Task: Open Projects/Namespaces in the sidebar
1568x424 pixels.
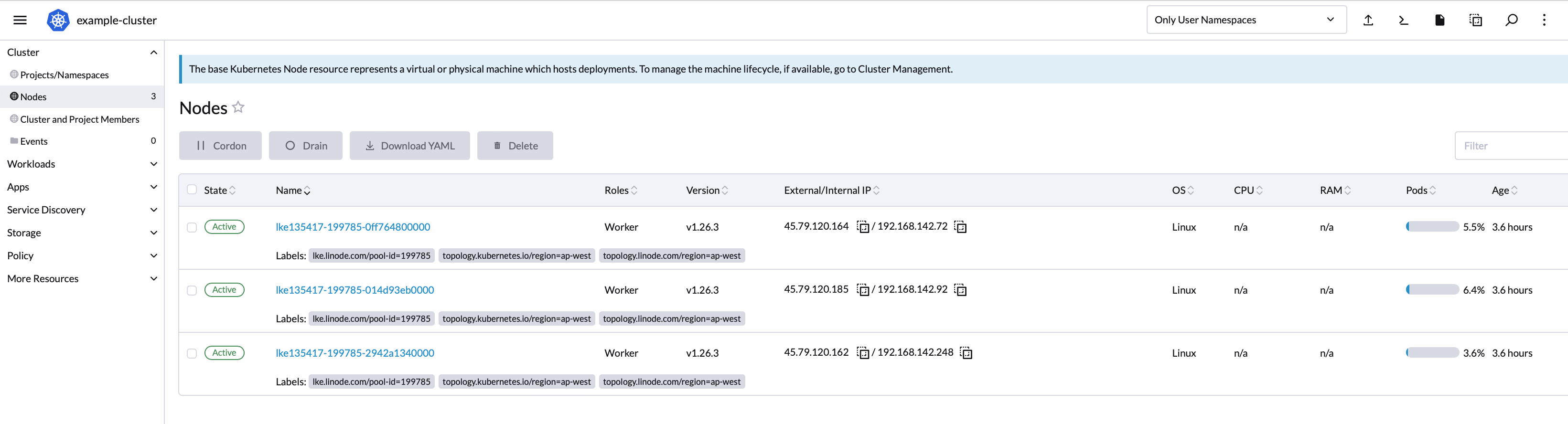Action: coord(64,75)
